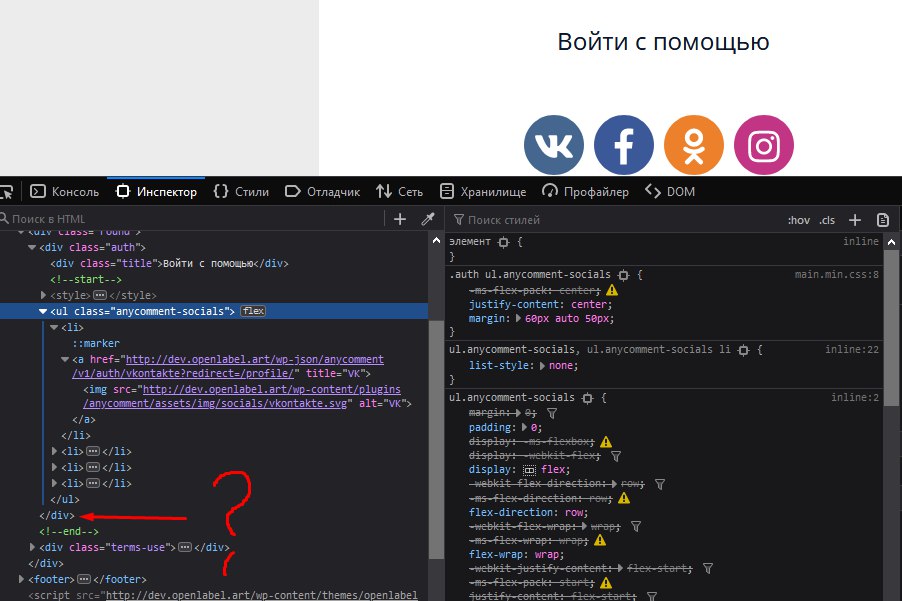Click ellipsis badge in footer element
The height and width of the screenshot is (601, 902).
tap(84, 579)
